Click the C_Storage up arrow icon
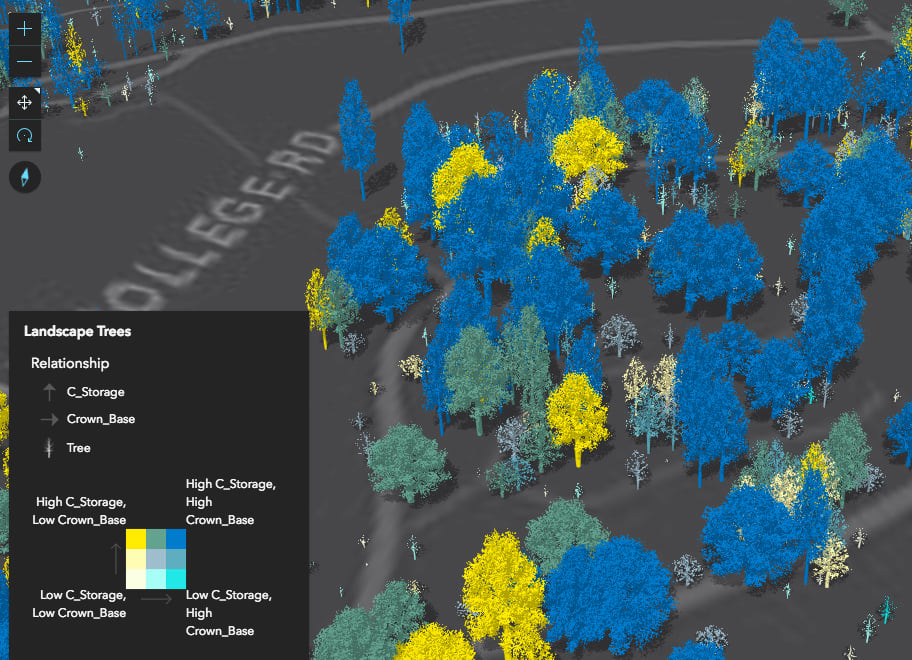The image size is (912, 660). [x=49, y=392]
